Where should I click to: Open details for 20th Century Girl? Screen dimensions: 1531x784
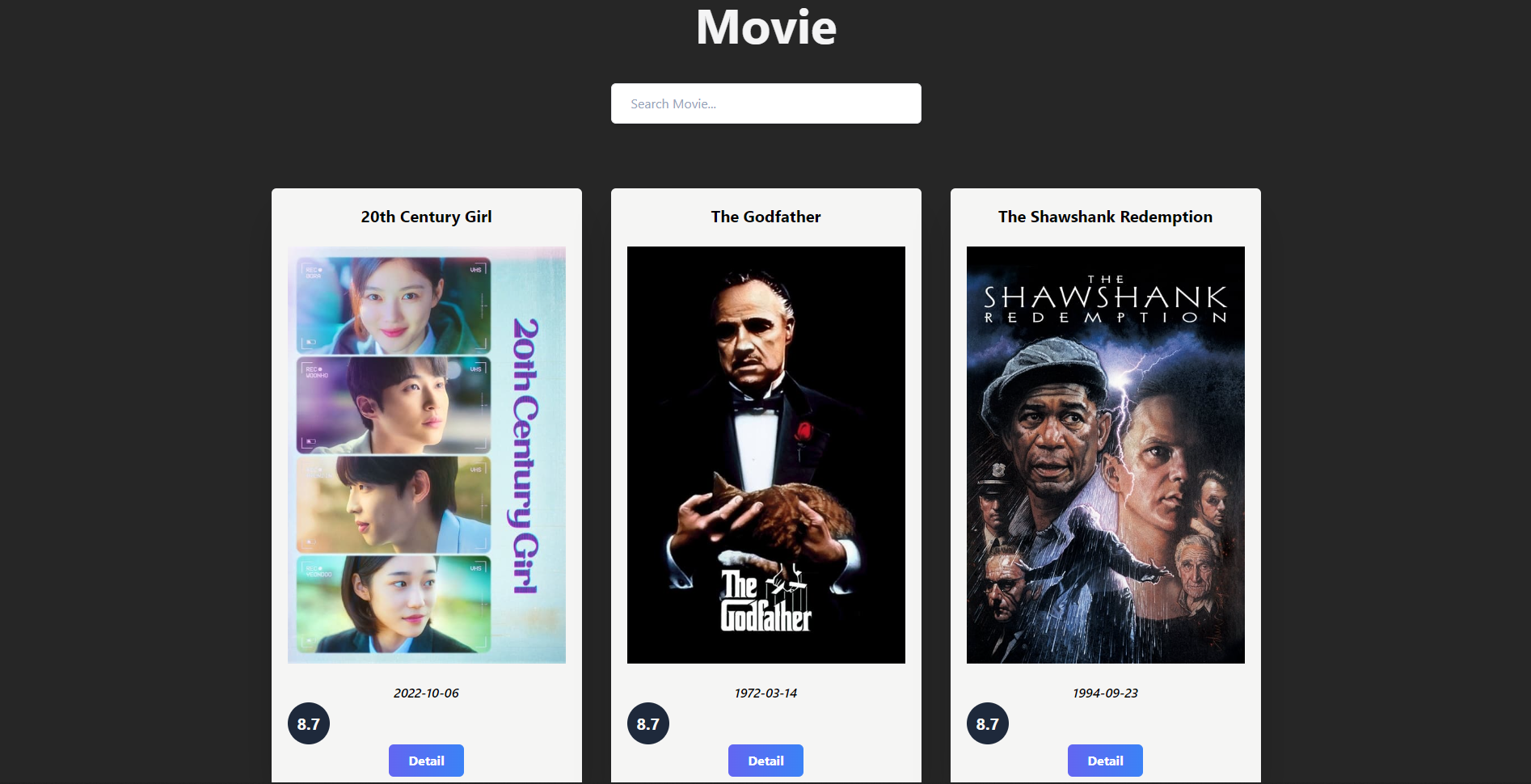click(x=426, y=761)
